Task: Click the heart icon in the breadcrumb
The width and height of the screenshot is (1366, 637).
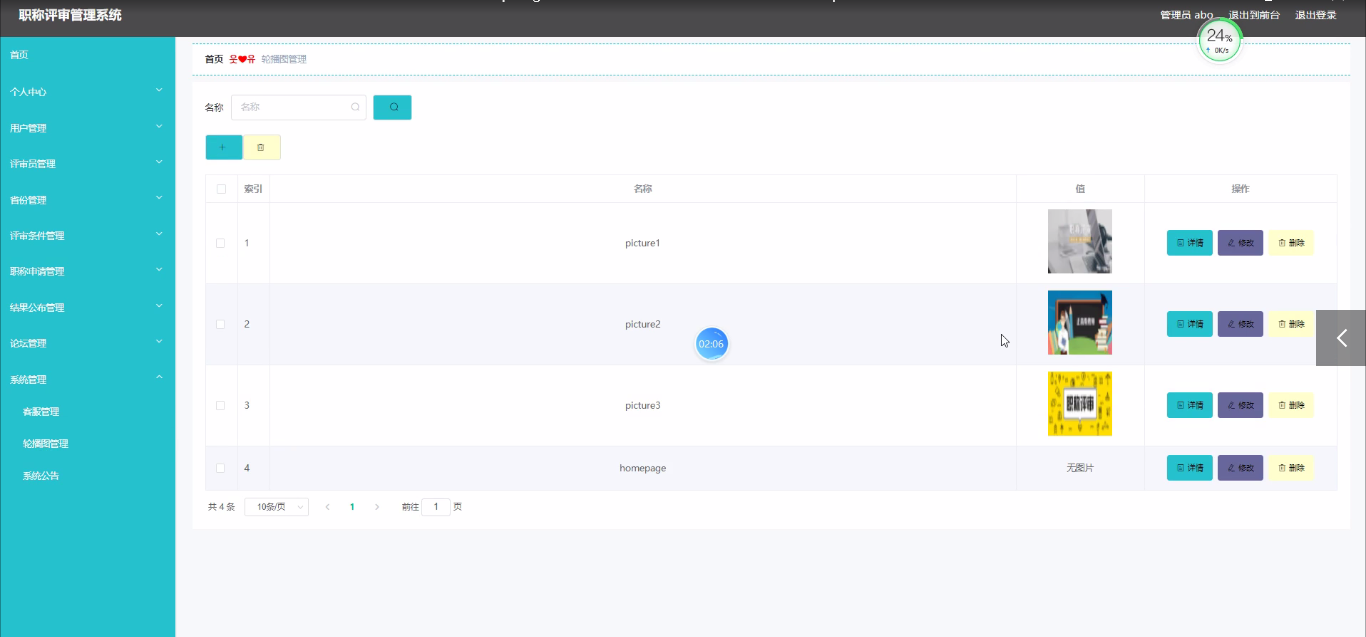Action: (x=242, y=59)
